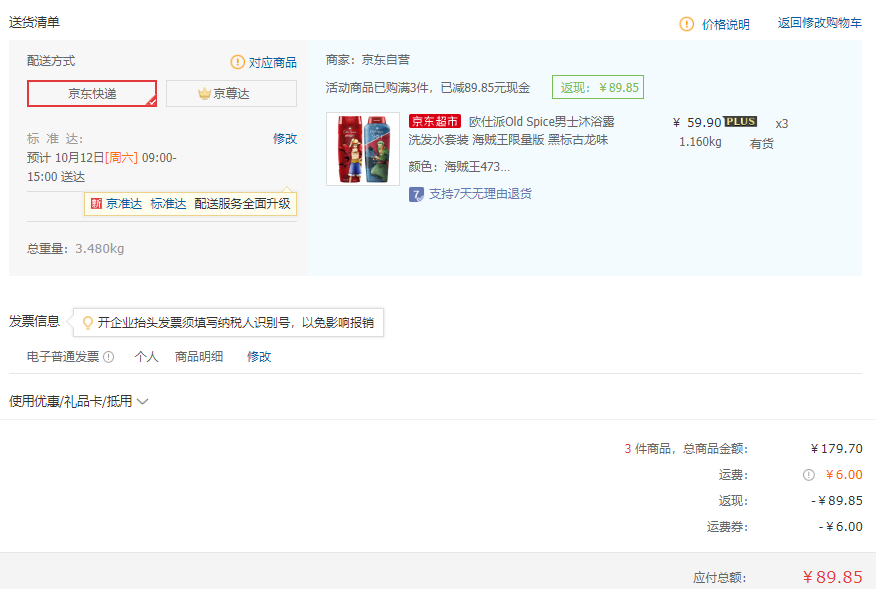Click the 商家: 京东自营 text
Image resolution: width=876 pixels, height=589 pixels.
click(x=368, y=60)
